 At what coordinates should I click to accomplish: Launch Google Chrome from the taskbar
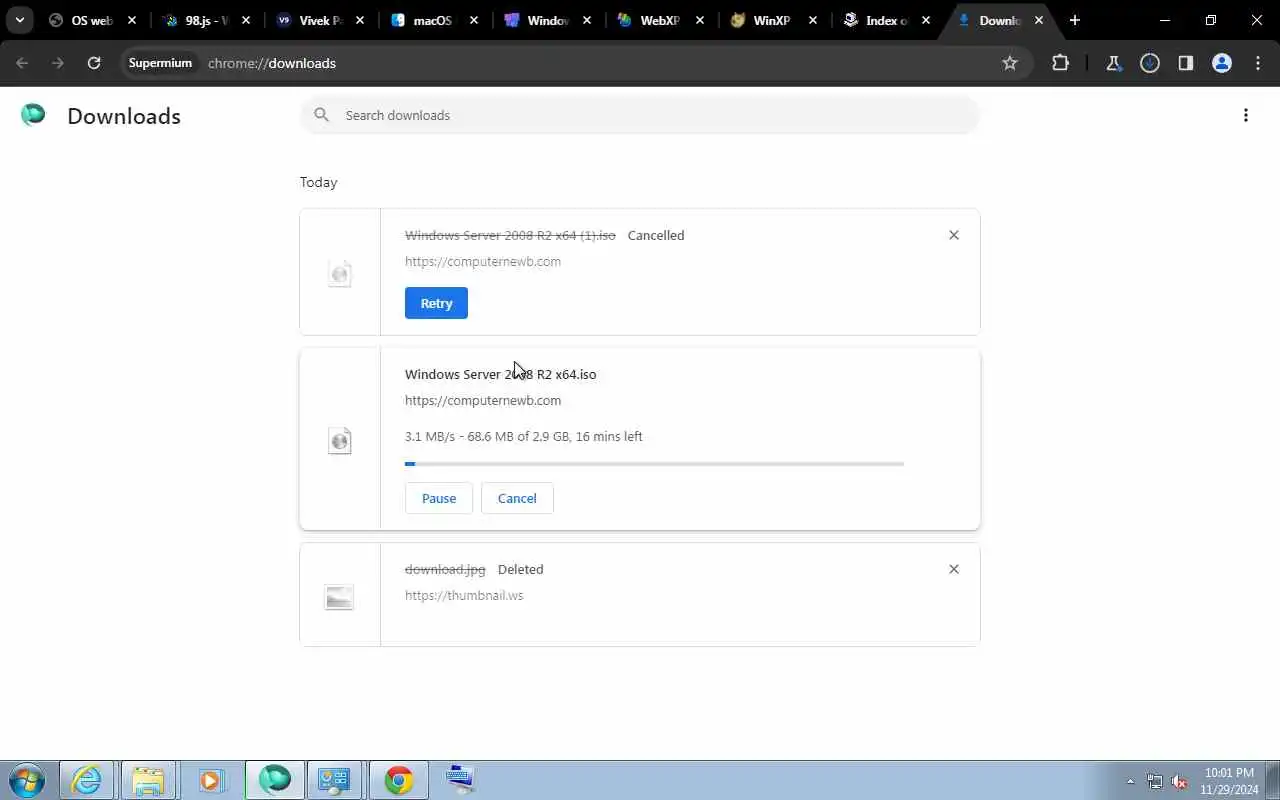(399, 780)
